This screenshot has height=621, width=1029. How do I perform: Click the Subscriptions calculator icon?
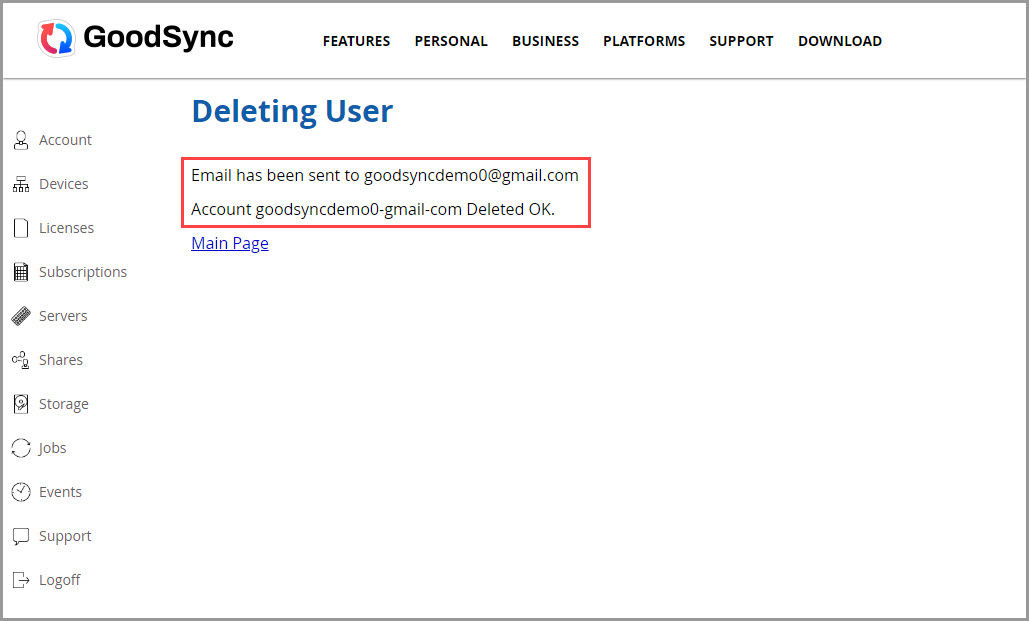pyautogui.click(x=21, y=272)
